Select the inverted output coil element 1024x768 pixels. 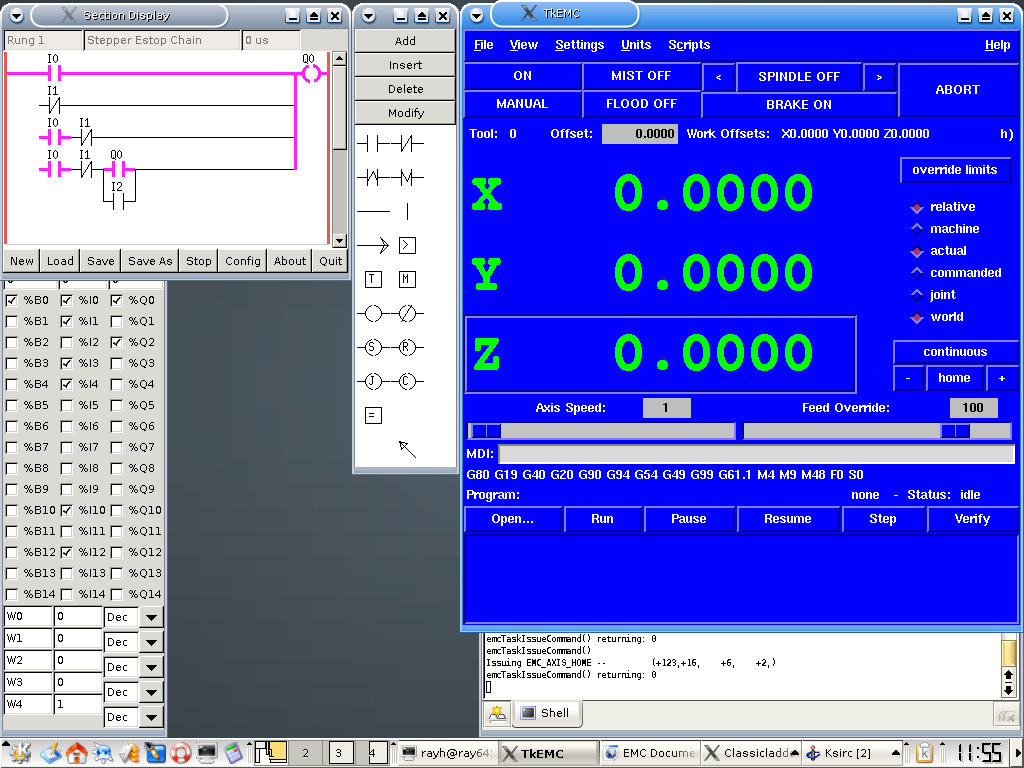pyautogui.click(x=407, y=313)
